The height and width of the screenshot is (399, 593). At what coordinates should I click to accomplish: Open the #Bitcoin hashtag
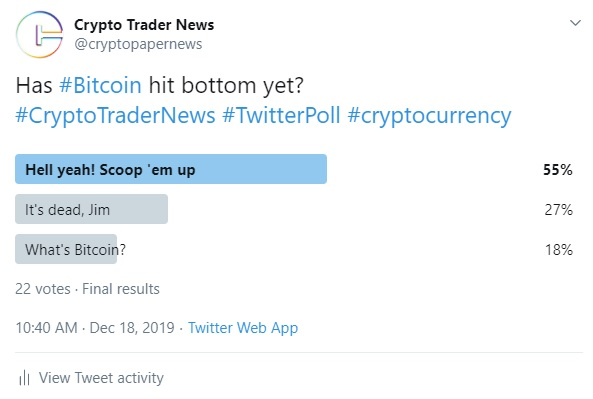click(100, 85)
